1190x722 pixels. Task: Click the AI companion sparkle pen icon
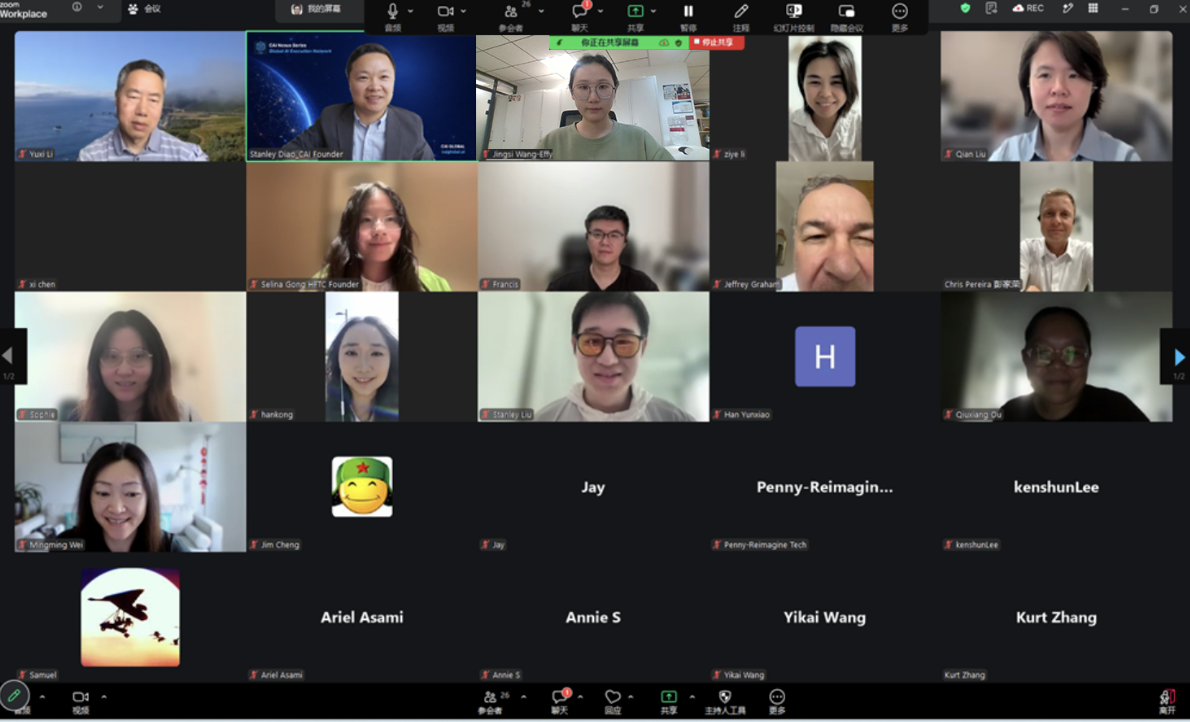point(1068,8)
